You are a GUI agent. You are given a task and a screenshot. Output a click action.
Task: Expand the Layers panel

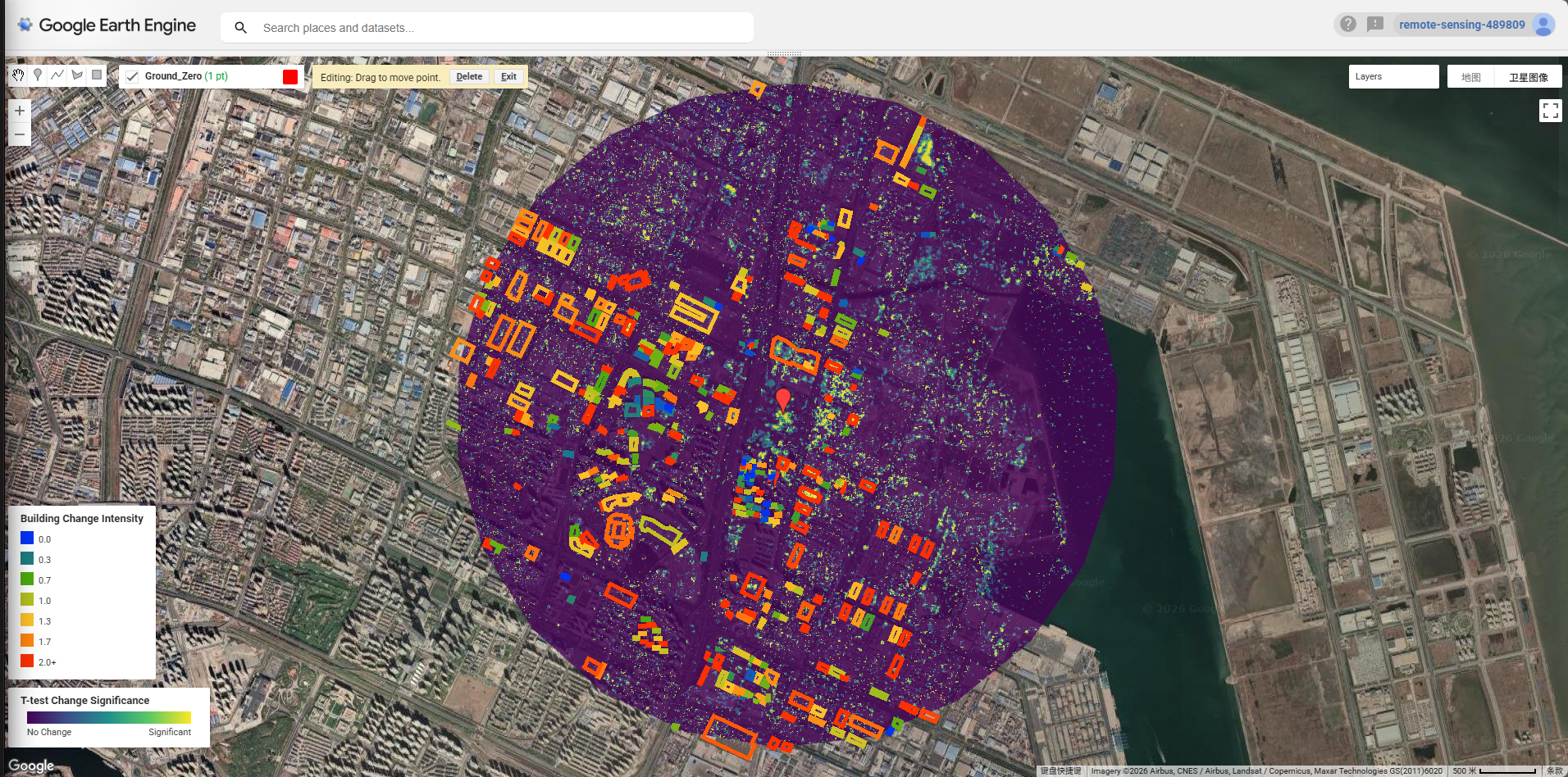[x=1393, y=76]
